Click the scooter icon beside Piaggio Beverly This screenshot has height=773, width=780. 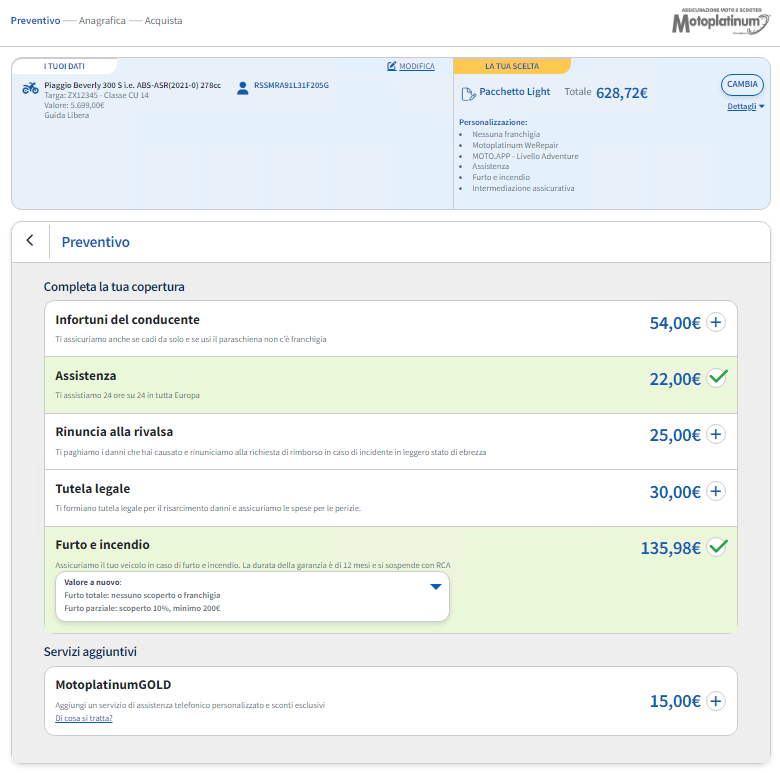point(30,88)
